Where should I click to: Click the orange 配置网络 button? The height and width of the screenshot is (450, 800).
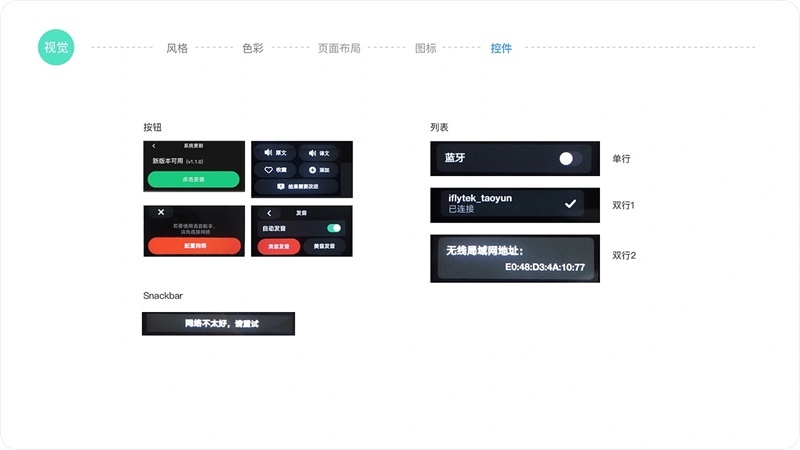(x=194, y=246)
